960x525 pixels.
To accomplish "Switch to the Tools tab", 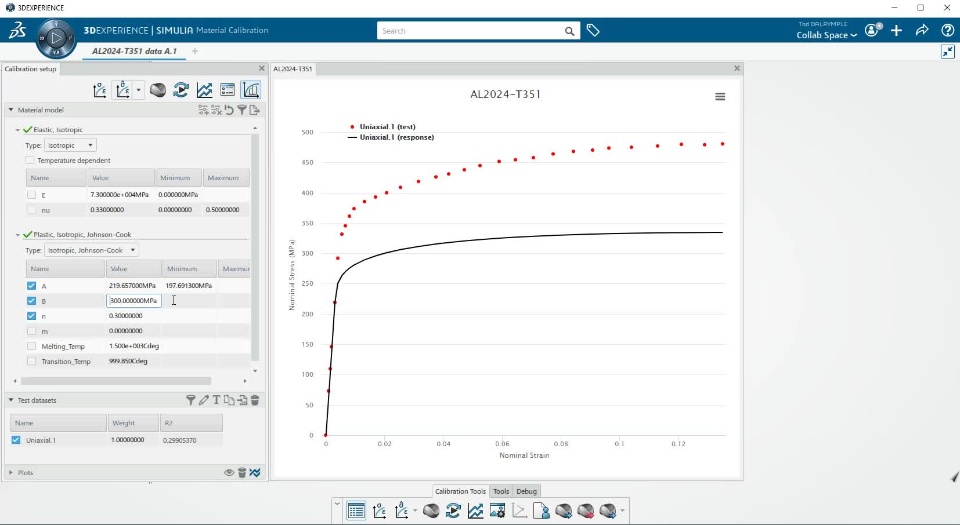I will tap(501, 491).
